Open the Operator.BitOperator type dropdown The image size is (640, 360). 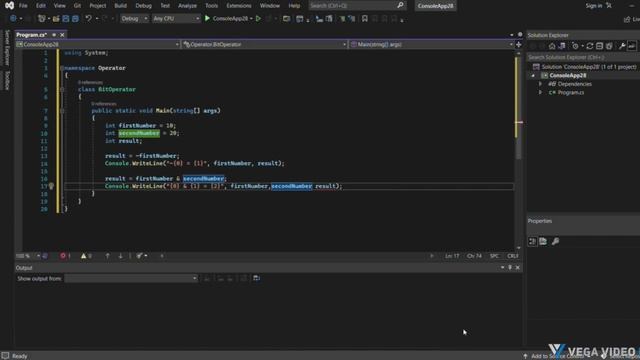pos(264,44)
